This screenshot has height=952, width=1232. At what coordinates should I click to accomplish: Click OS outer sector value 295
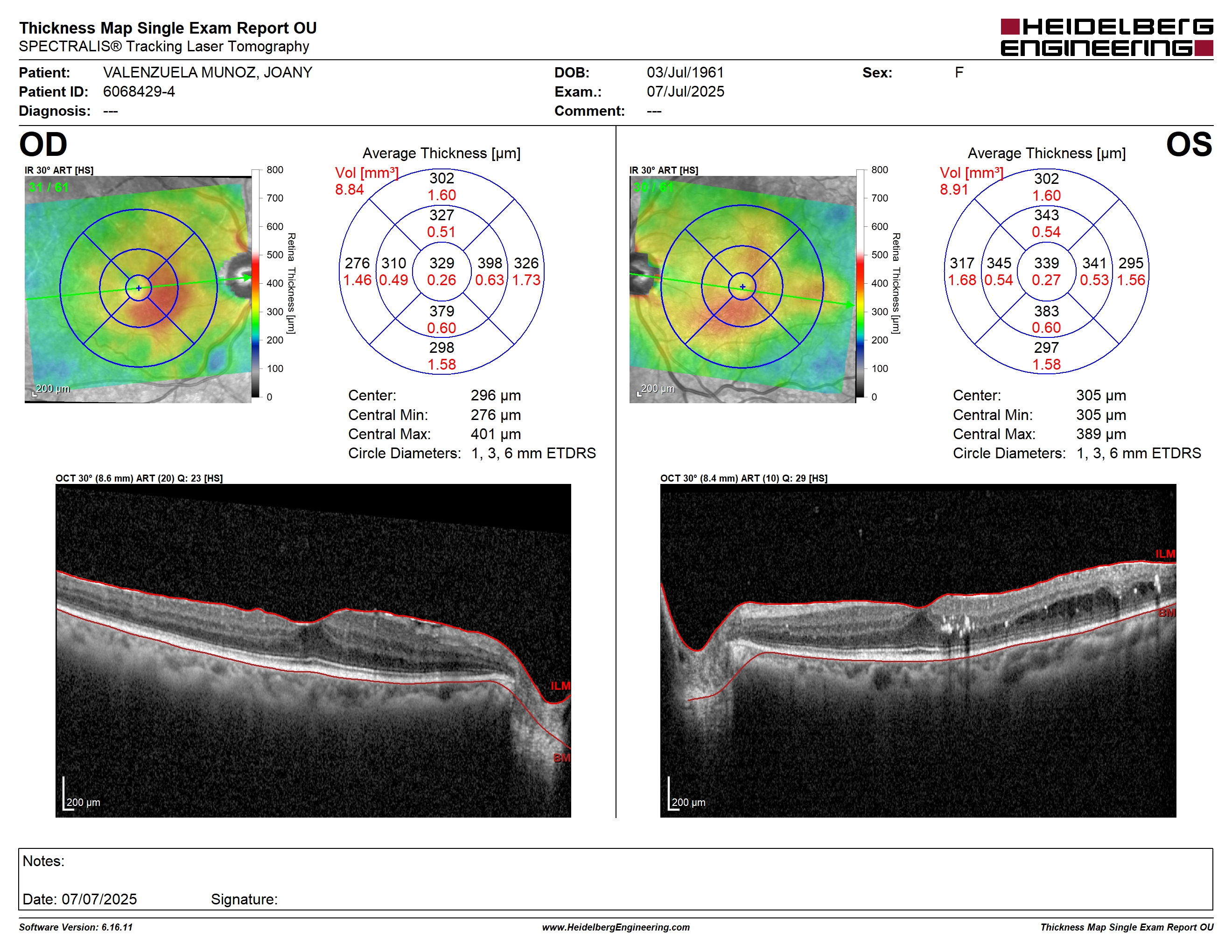point(1130,263)
